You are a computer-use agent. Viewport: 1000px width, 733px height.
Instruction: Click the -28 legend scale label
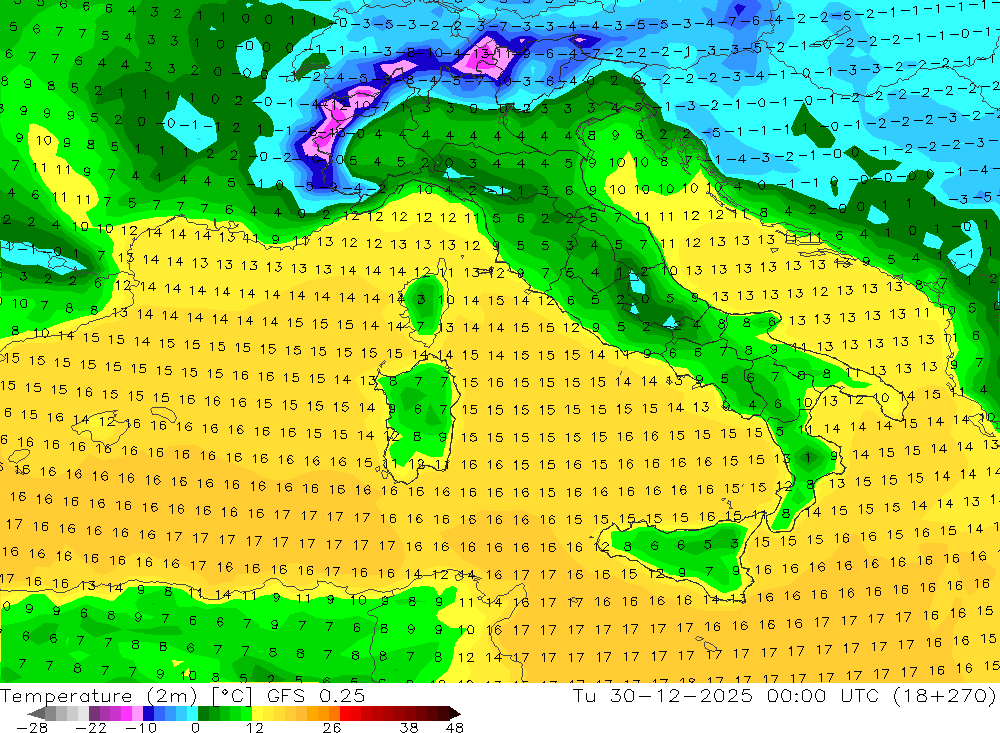click(x=32, y=727)
